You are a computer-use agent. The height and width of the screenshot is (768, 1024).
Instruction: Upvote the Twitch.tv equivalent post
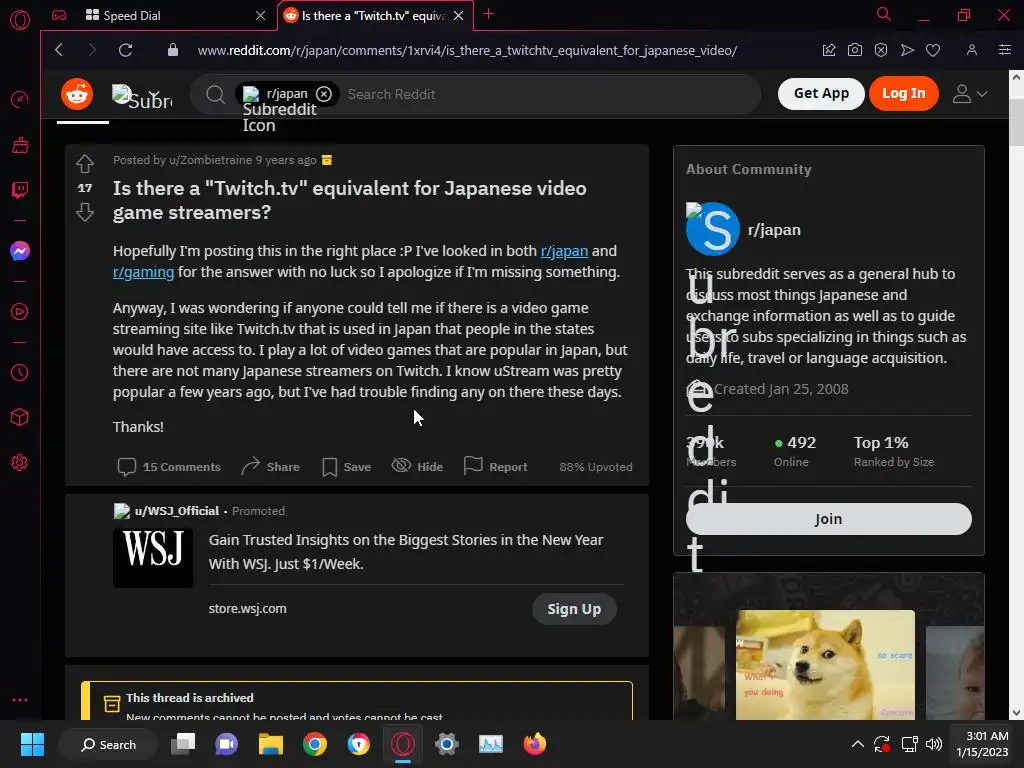click(x=85, y=163)
